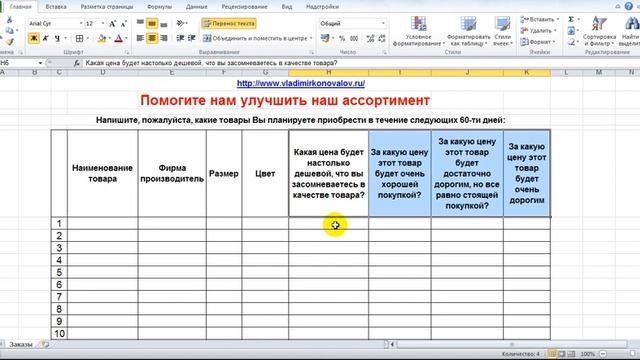Viewport: 640px width, 360px height.
Task: Open the Надстройки tab
Action: coord(322,7)
